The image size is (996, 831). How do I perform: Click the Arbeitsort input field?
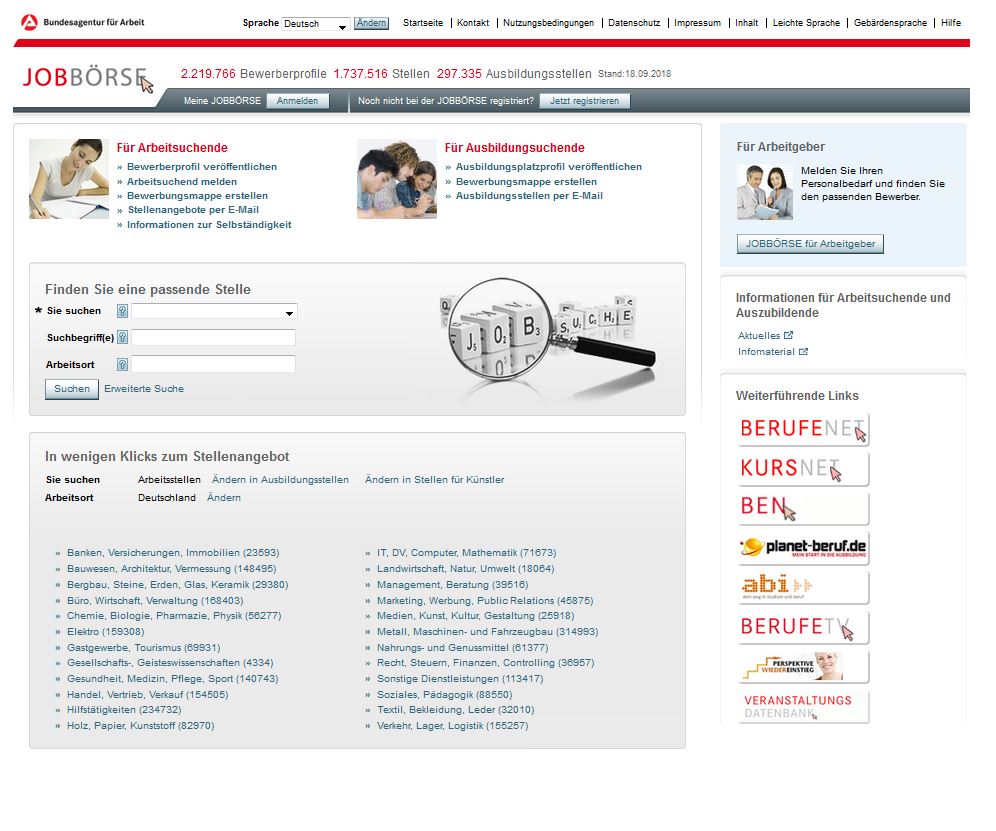pos(213,365)
